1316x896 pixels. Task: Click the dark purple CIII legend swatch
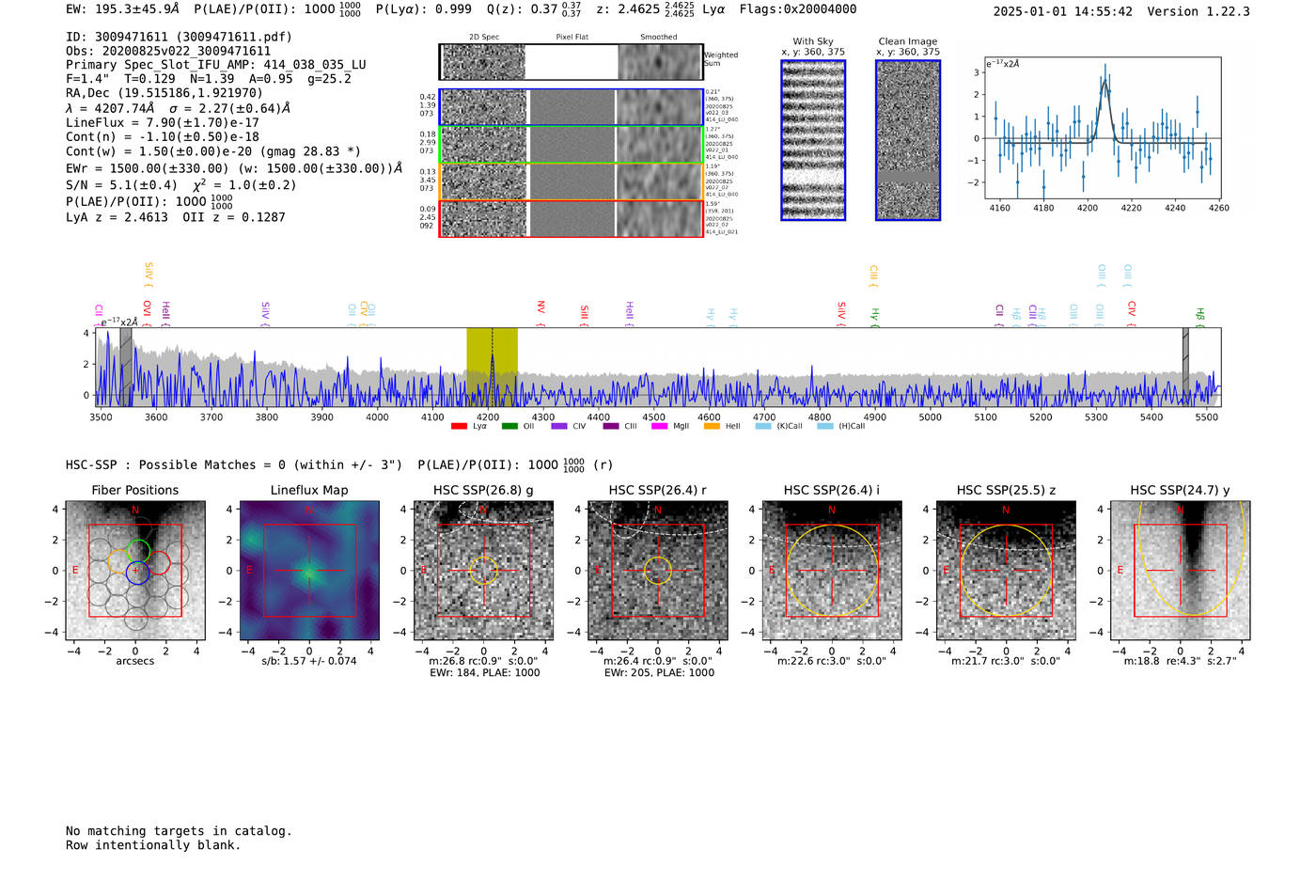[611, 426]
